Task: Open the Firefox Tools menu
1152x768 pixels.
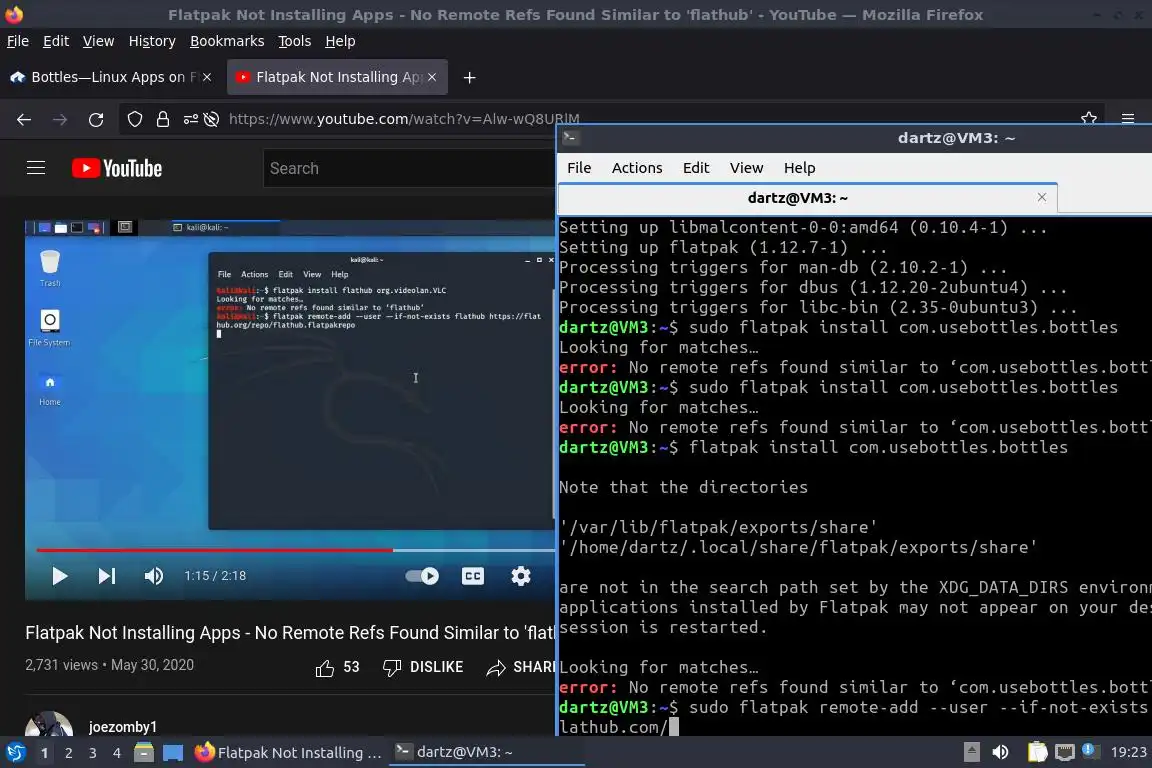Action: pyautogui.click(x=295, y=41)
